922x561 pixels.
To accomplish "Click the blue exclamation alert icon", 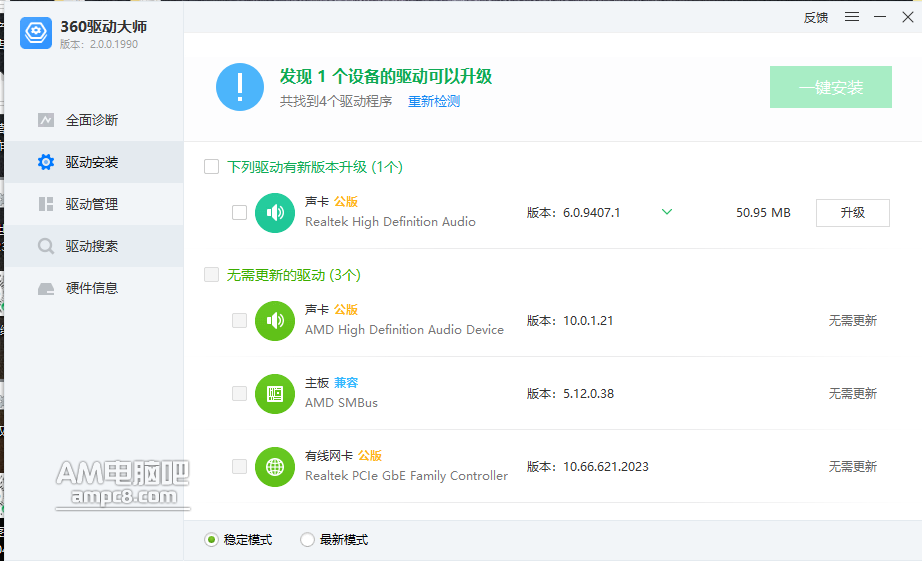I will (240, 87).
